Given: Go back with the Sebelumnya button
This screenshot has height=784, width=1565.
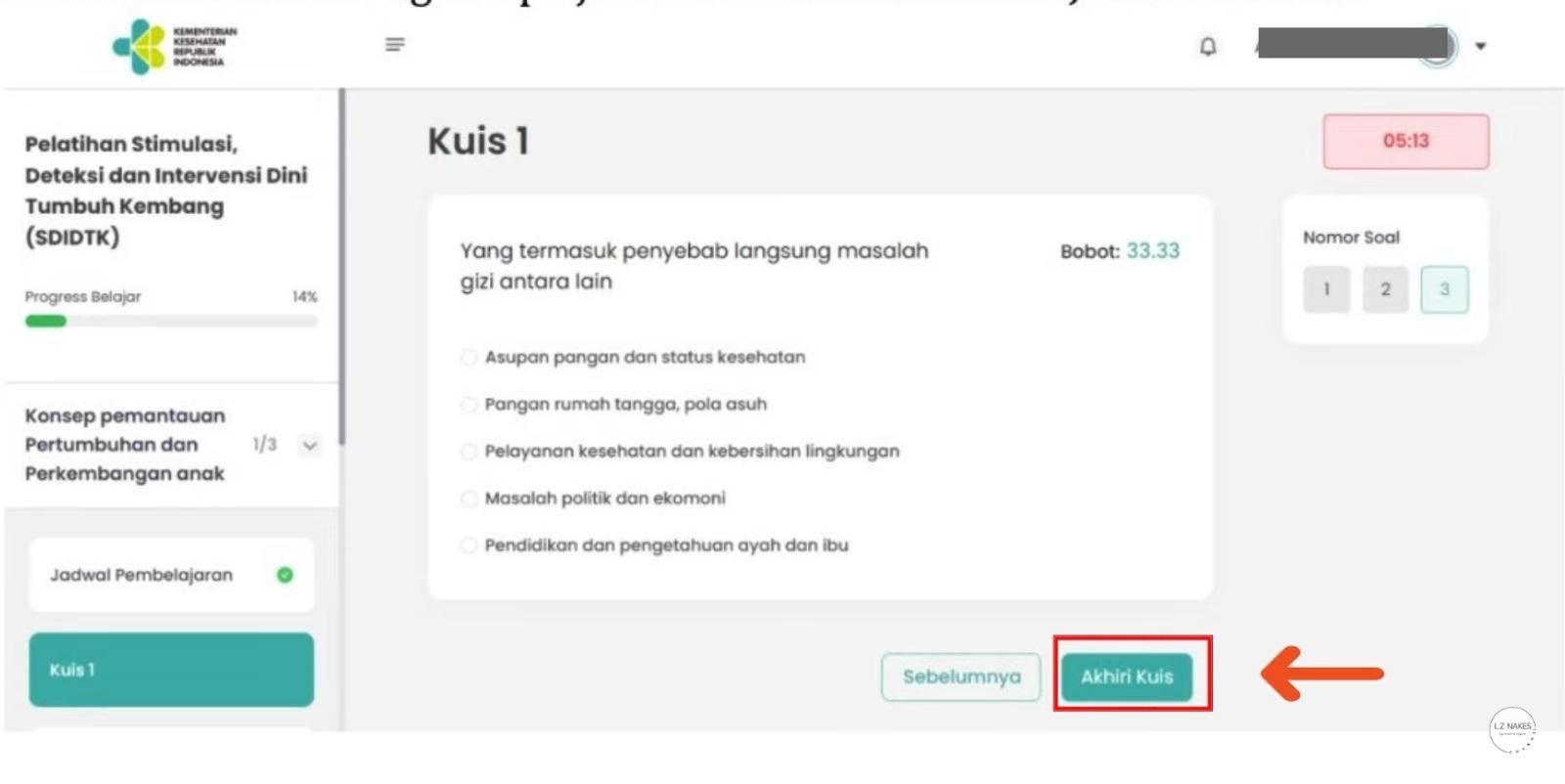Looking at the screenshot, I should click(x=961, y=676).
